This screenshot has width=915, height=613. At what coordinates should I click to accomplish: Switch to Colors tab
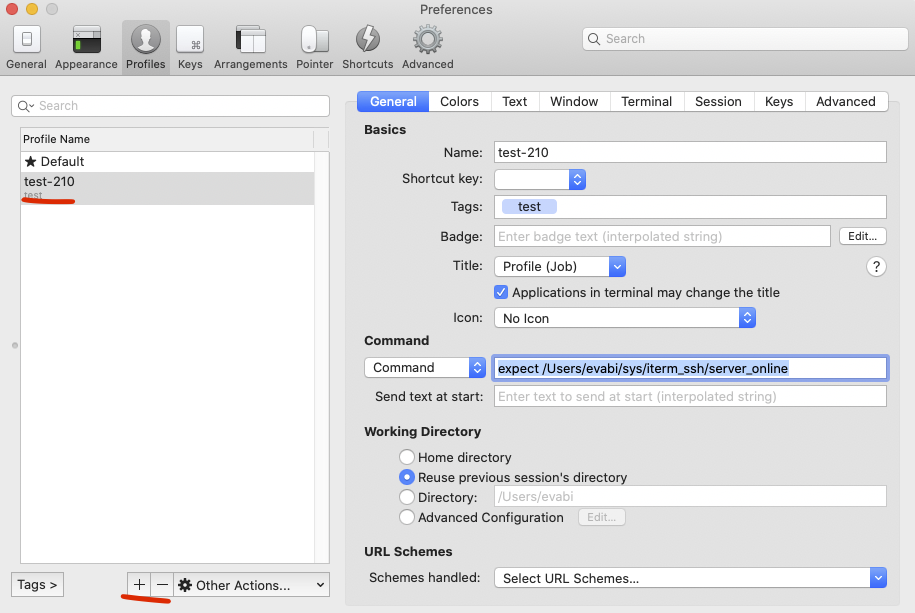[x=459, y=102]
